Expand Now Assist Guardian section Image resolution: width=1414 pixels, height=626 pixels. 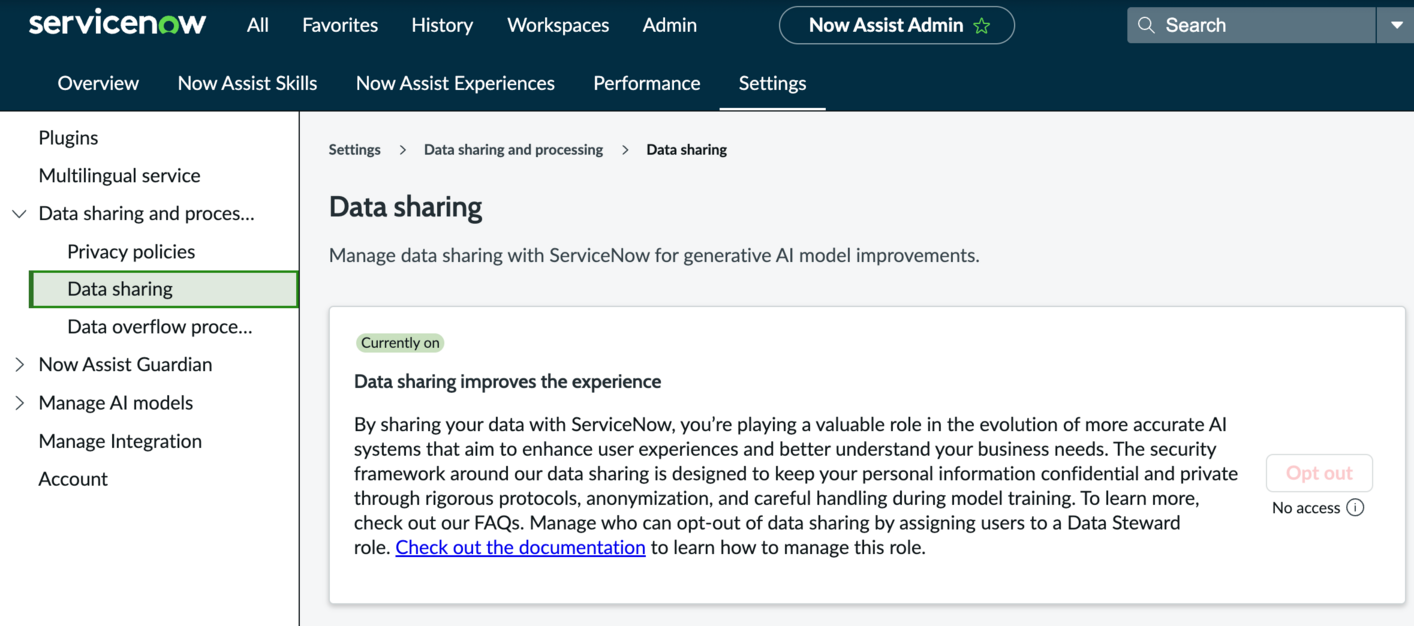tap(19, 365)
